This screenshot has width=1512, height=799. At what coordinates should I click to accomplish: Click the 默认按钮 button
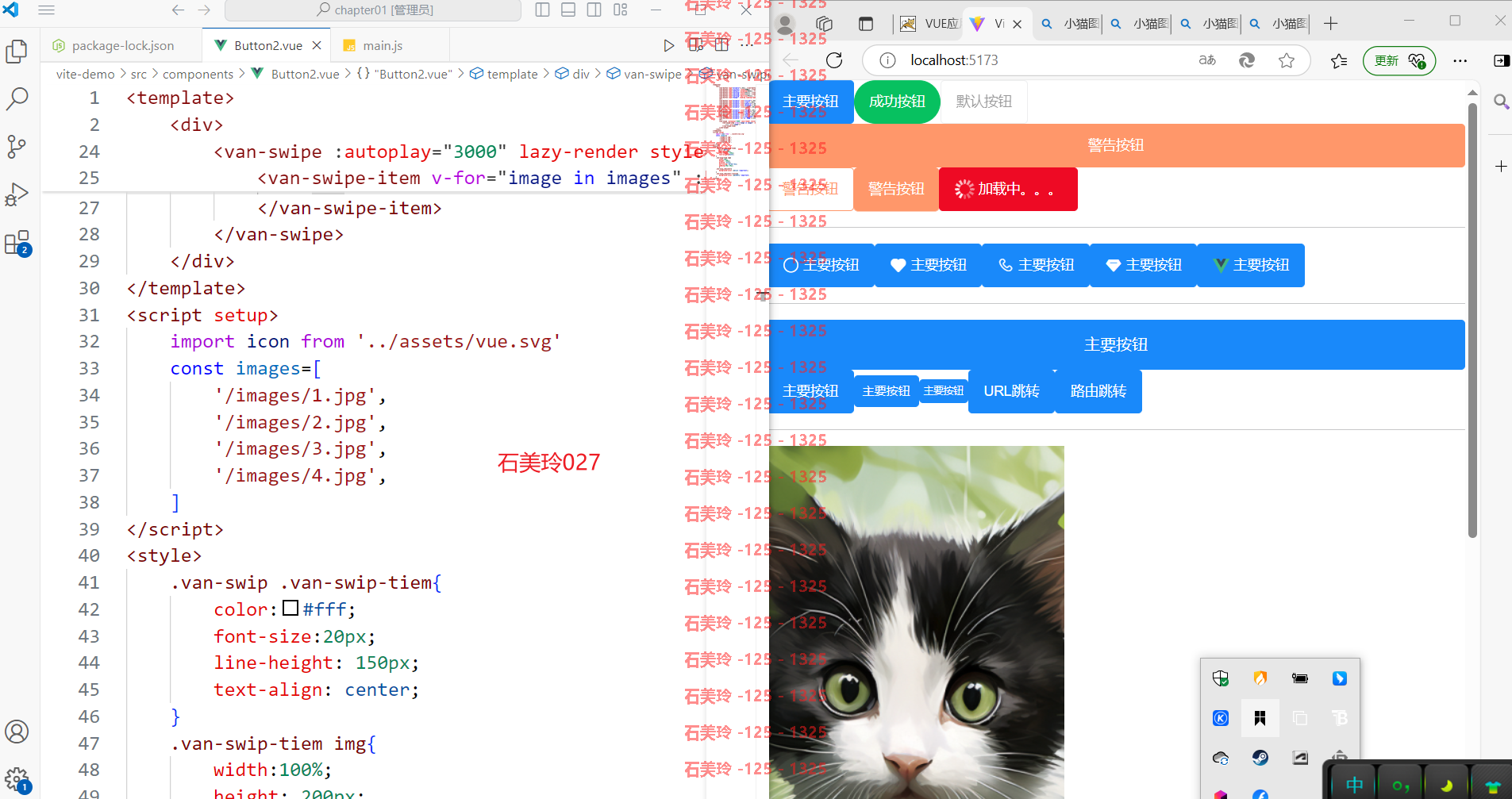(x=984, y=102)
